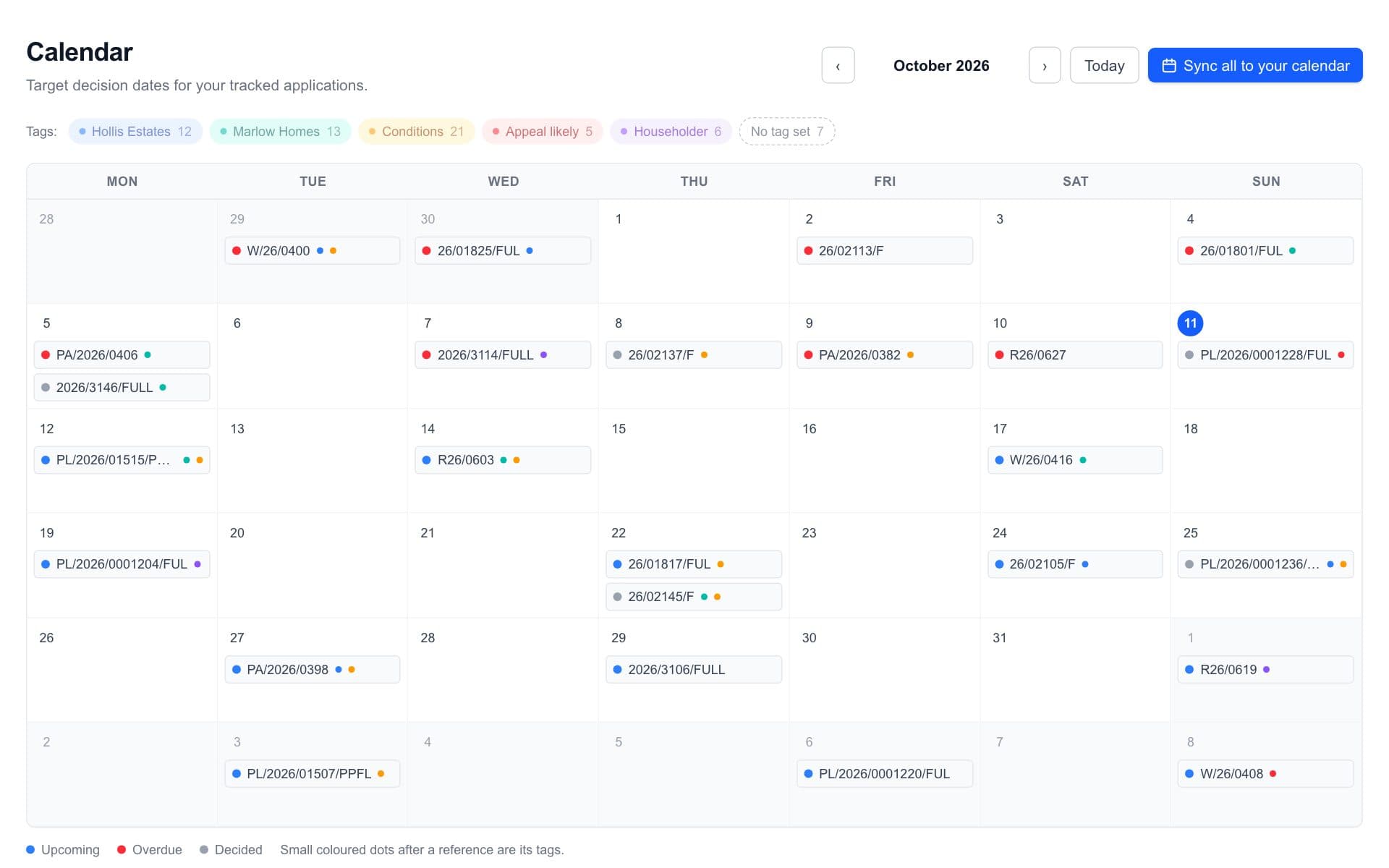Open application 26/02113/F

click(x=885, y=251)
